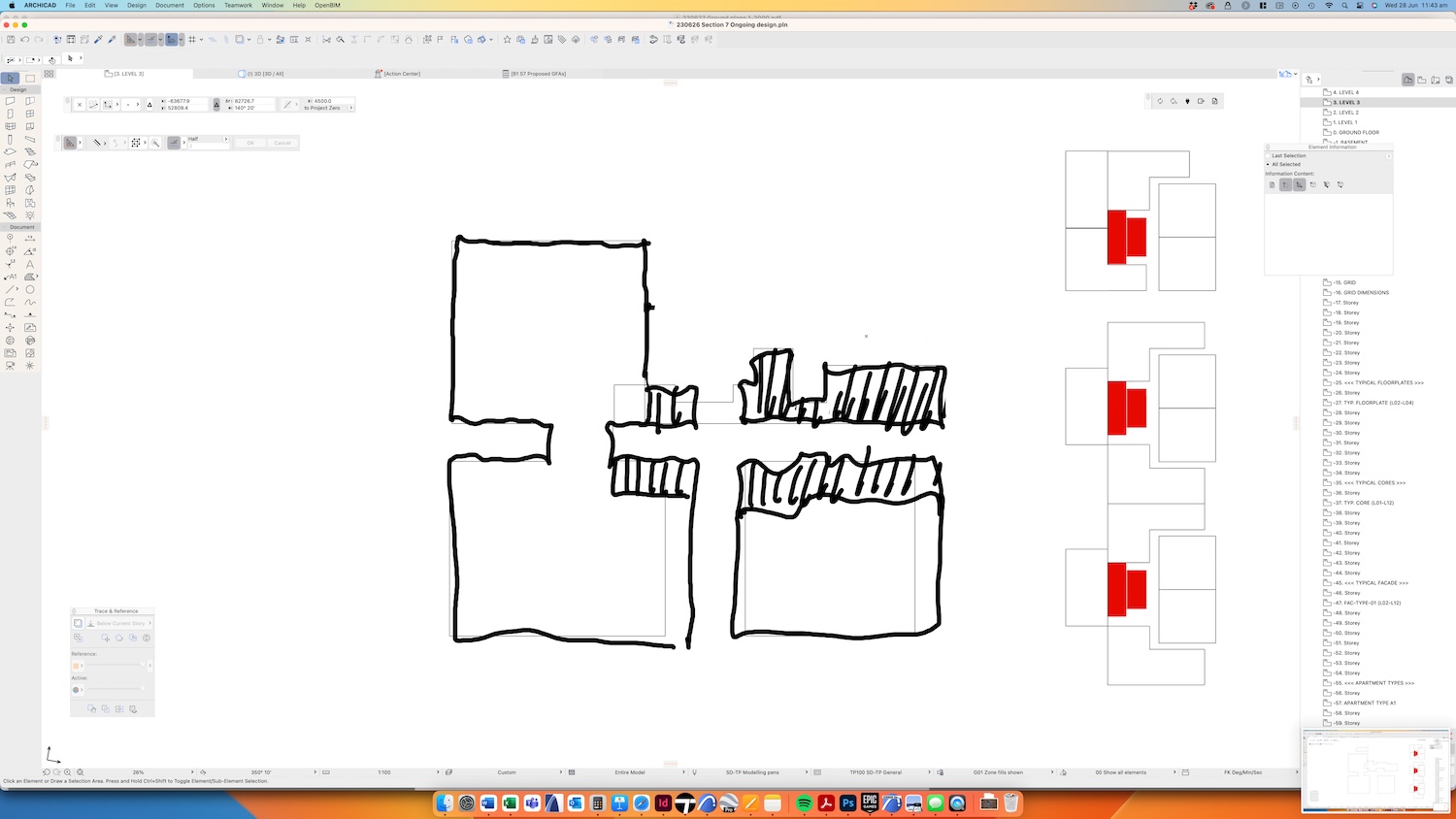The height and width of the screenshot is (819, 1456).
Task: Select the Arrow selection tool
Action: click(11, 78)
